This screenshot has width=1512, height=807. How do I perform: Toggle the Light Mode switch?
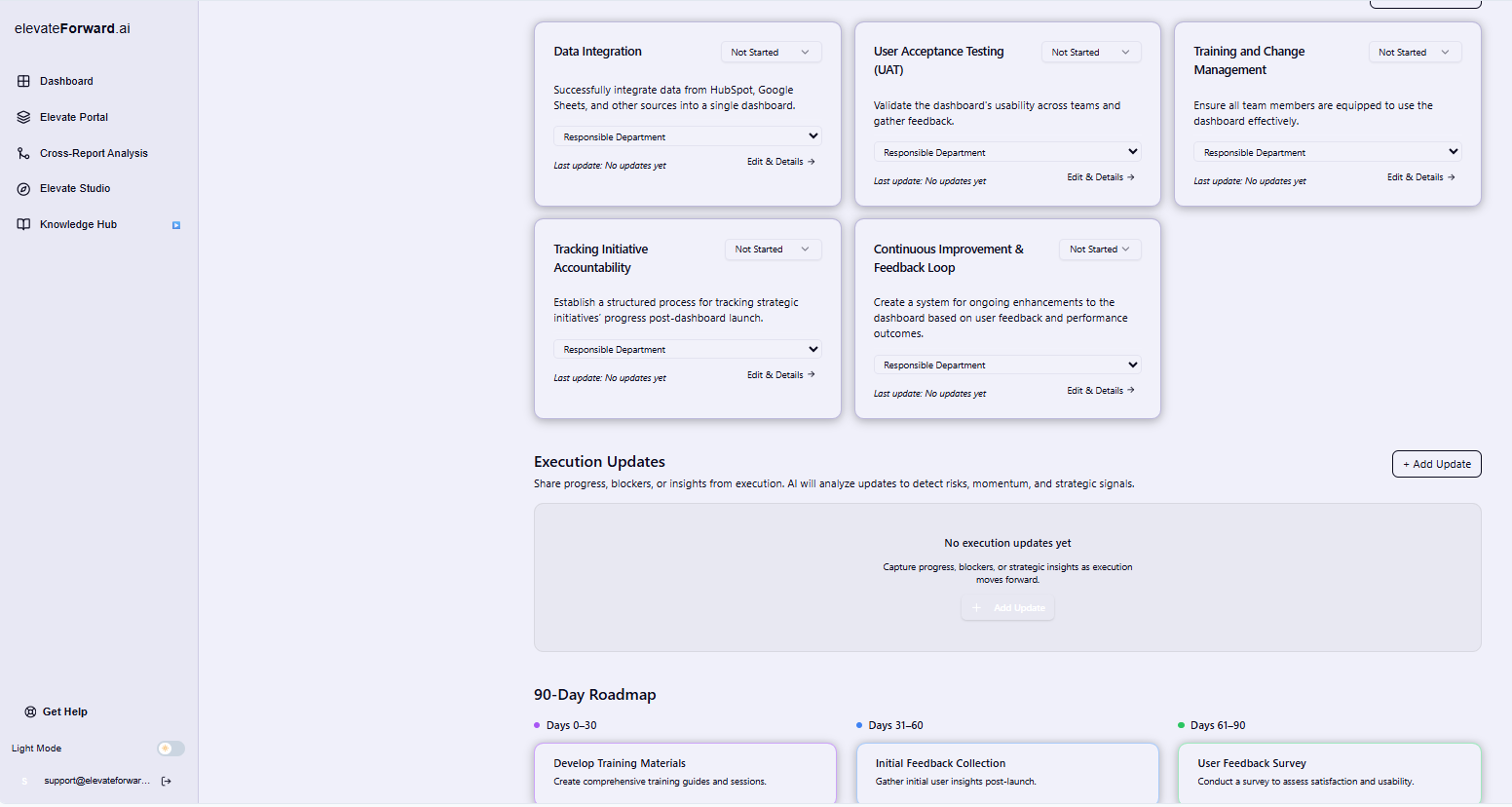(x=170, y=749)
